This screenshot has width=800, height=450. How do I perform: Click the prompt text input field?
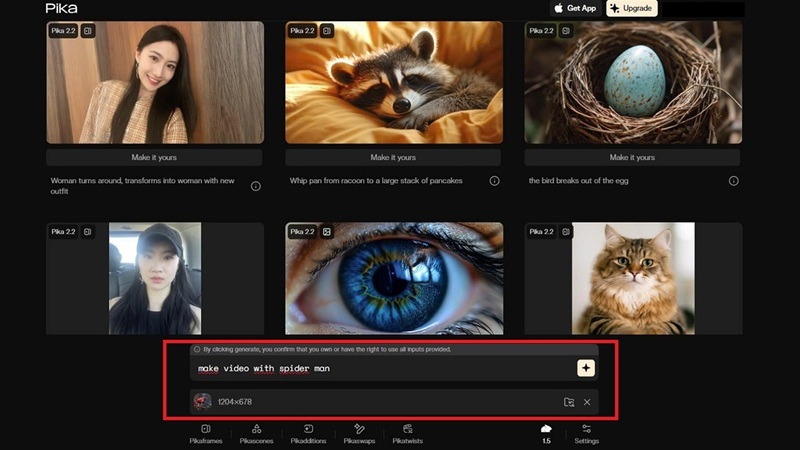tap(380, 368)
